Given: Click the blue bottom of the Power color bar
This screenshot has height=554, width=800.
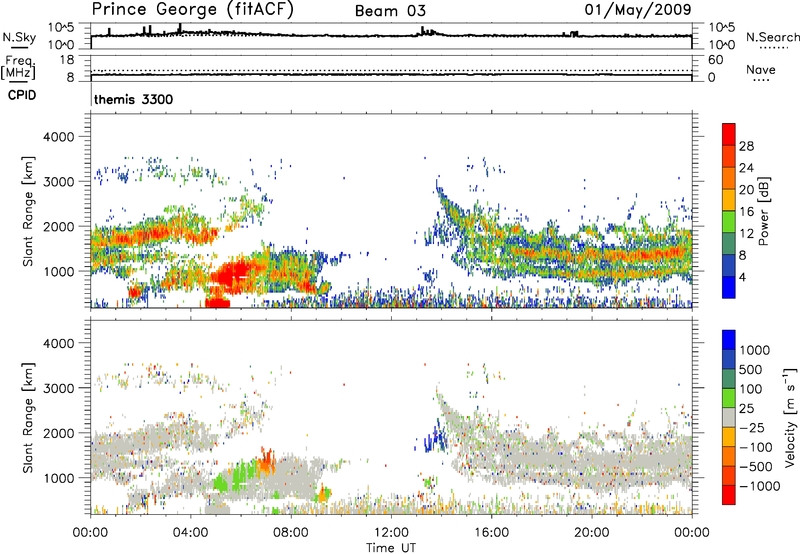Looking at the screenshot, I should pyautogui.click(x=729, y=288).
